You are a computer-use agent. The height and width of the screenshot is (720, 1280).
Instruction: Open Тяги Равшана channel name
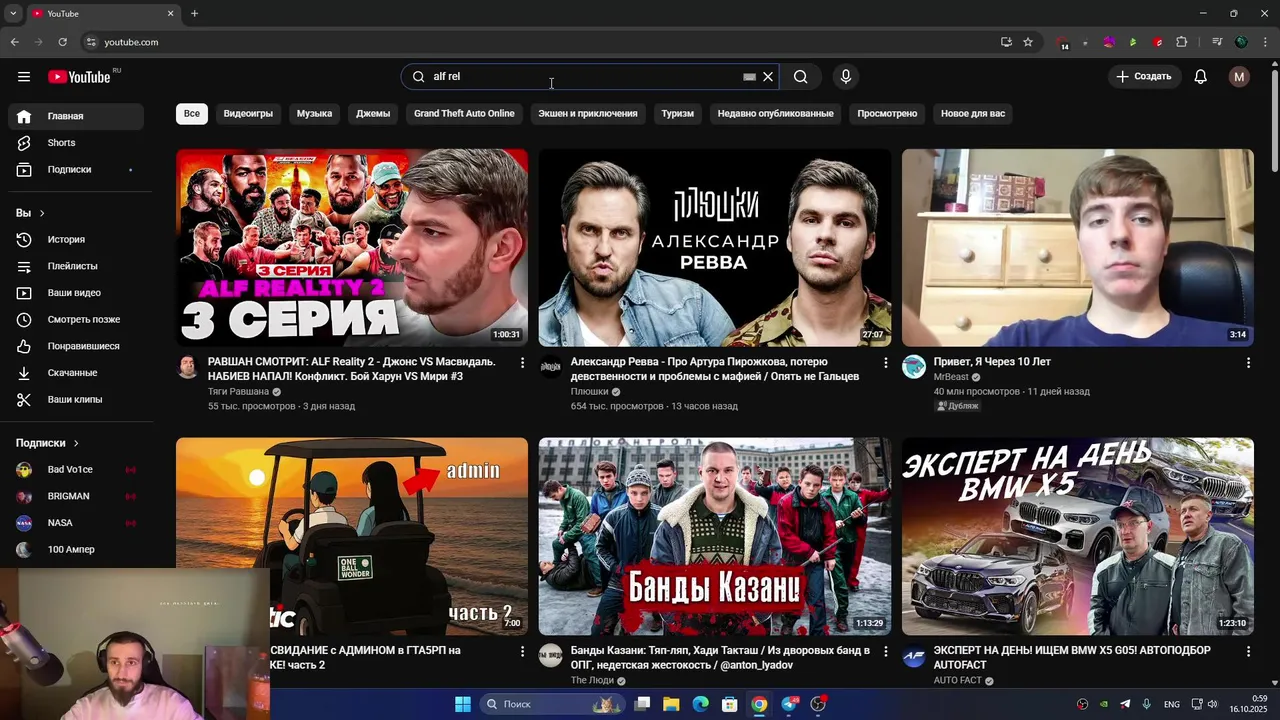[238, 392]
